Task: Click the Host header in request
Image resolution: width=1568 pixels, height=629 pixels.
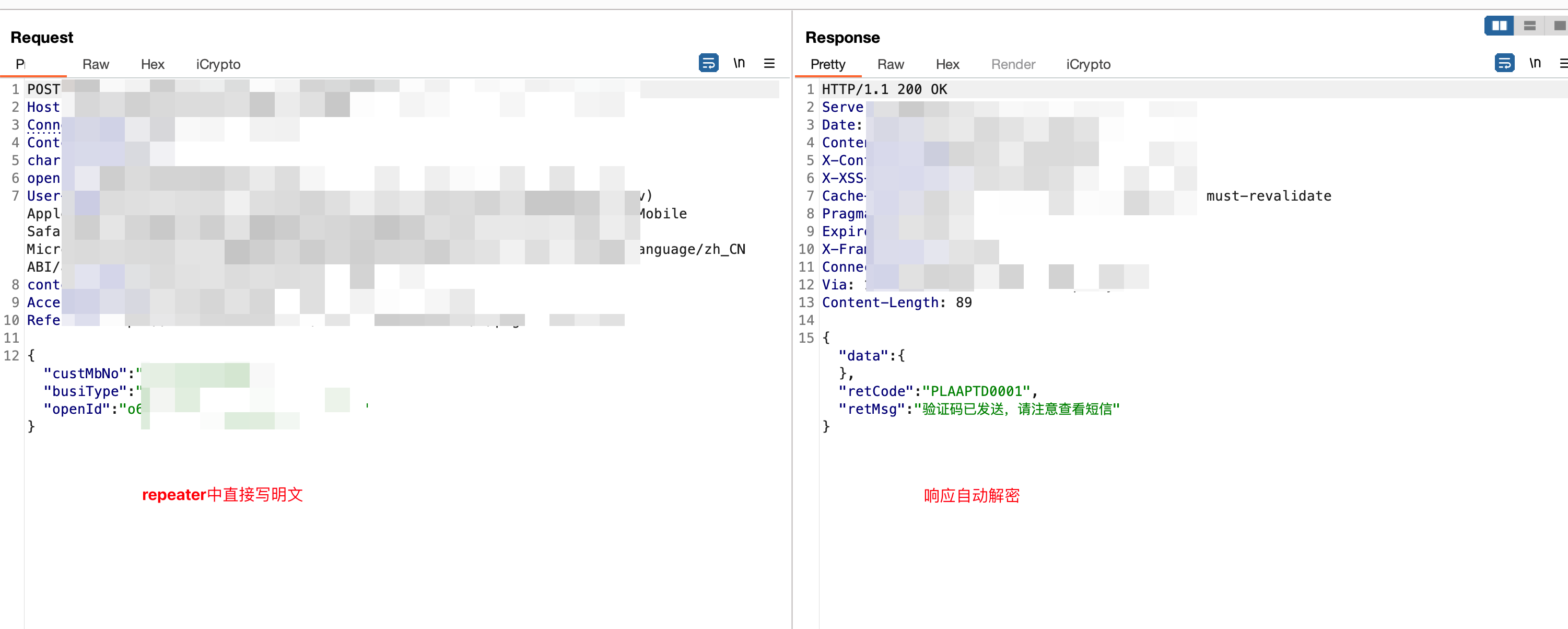Action: [43, 107]
